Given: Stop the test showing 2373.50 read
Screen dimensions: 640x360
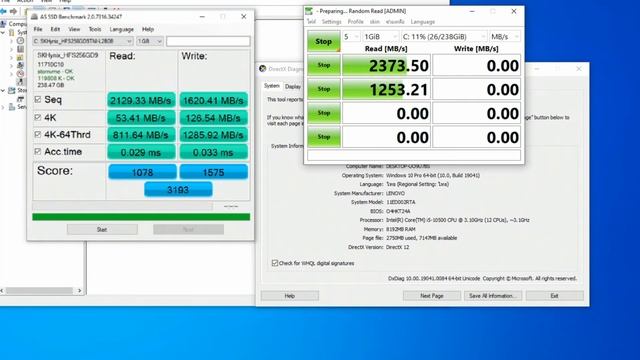Looking at the screenshot, I should click(324, 65).
